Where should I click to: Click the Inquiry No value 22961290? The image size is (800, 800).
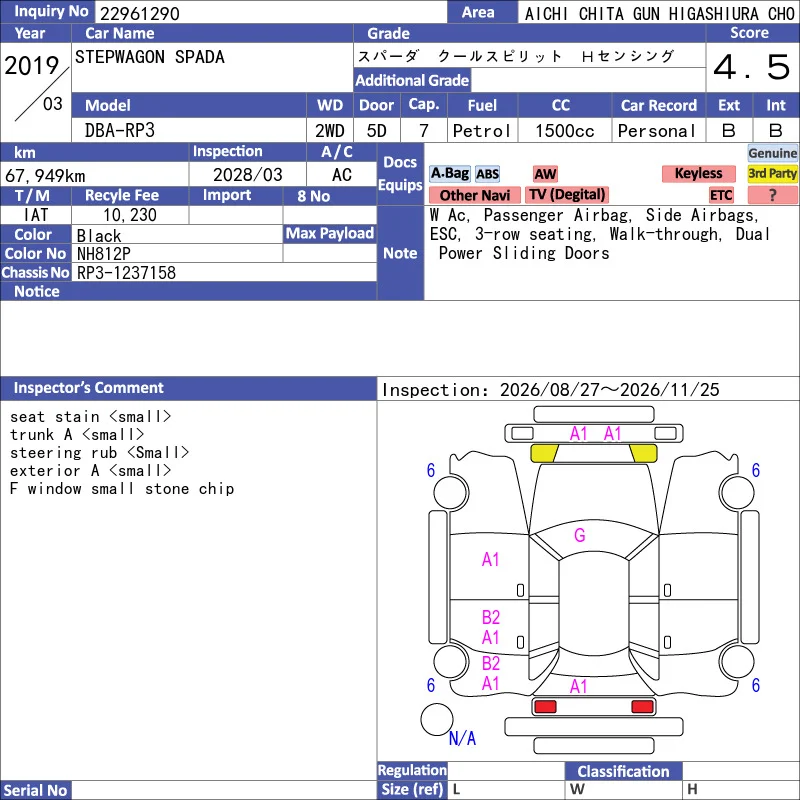tap(140, 13)
